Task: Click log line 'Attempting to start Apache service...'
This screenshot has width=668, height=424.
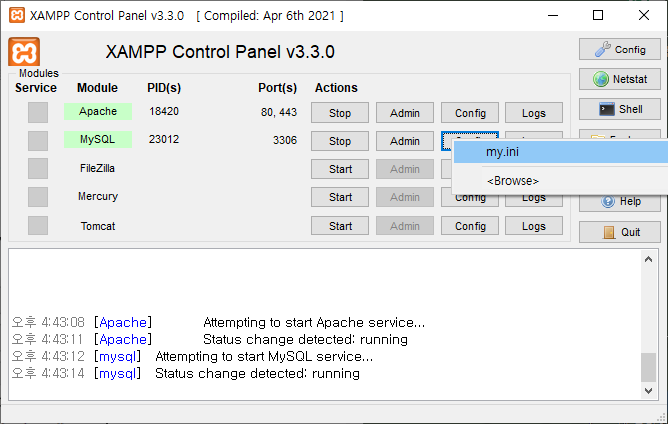Action: pos(314,322)
